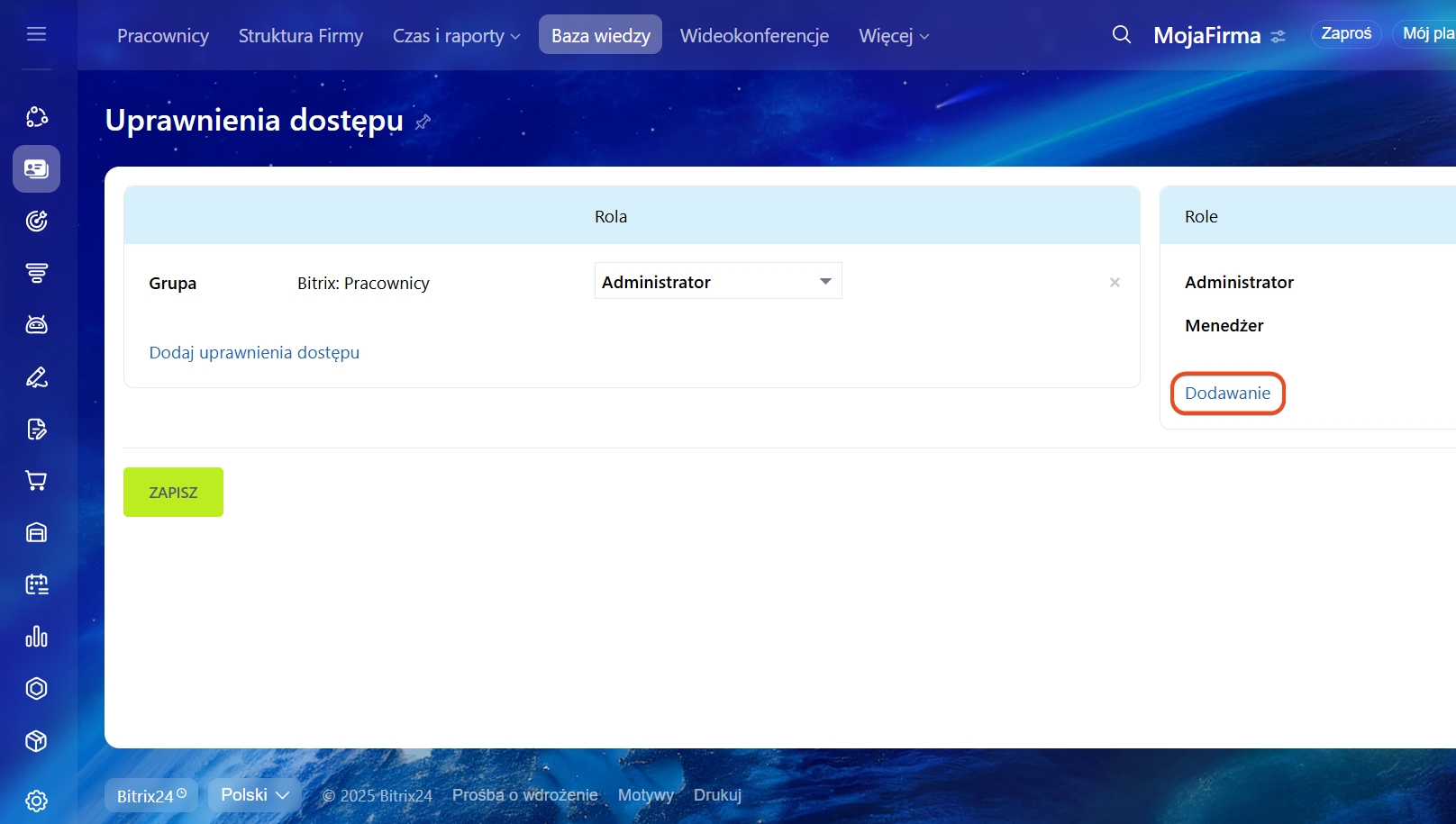Go to the Wideokonferencje tab
Viewport: 1456px width, 824px height.
click(x=754, y=36)
